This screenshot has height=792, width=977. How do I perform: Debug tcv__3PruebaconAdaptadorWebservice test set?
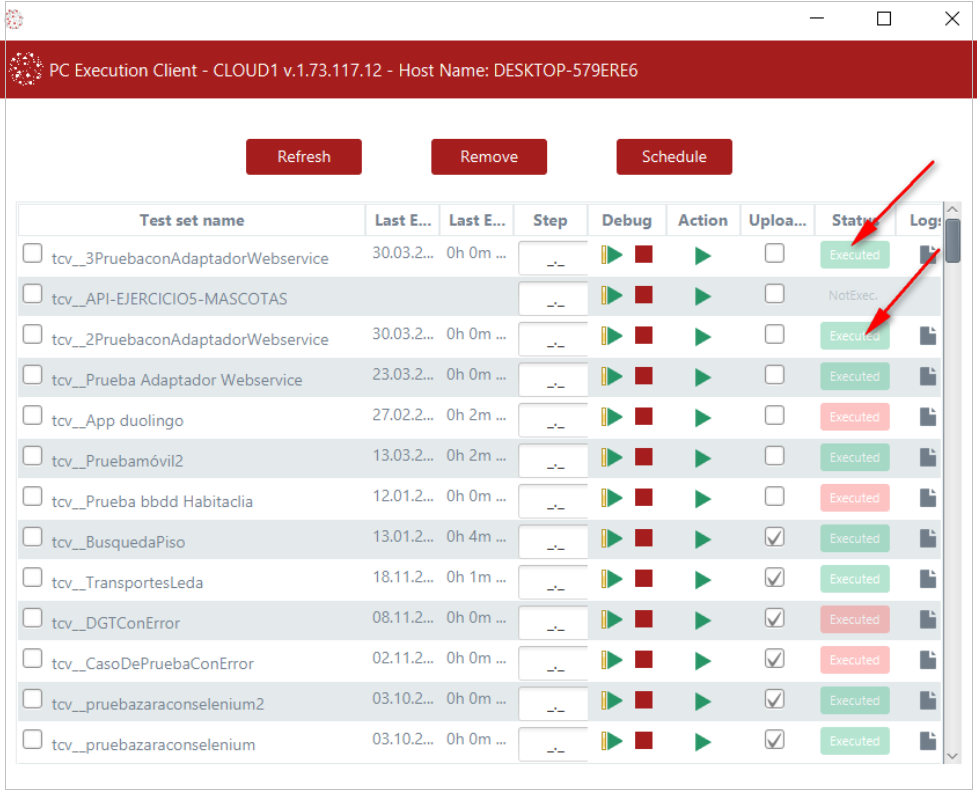click(611, 255)
